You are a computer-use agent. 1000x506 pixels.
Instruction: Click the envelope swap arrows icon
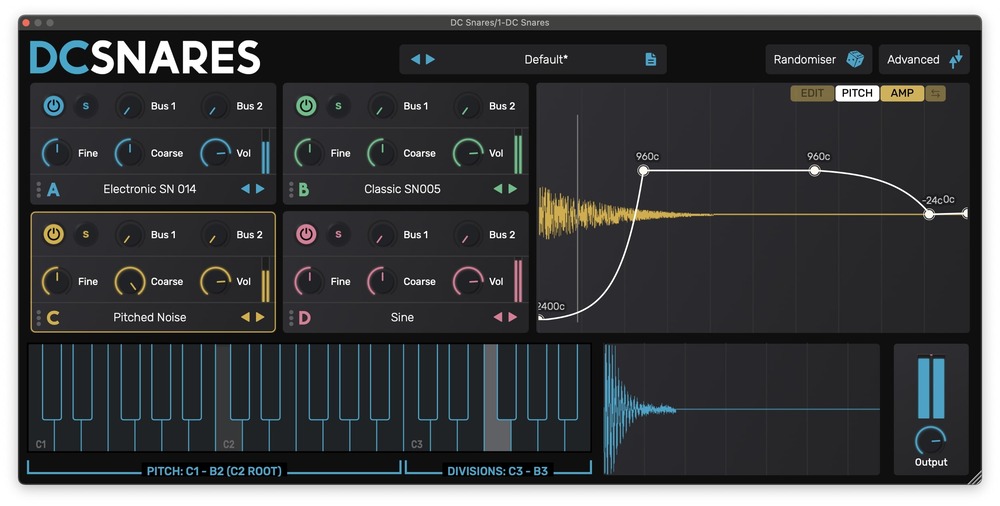(936, 93)
